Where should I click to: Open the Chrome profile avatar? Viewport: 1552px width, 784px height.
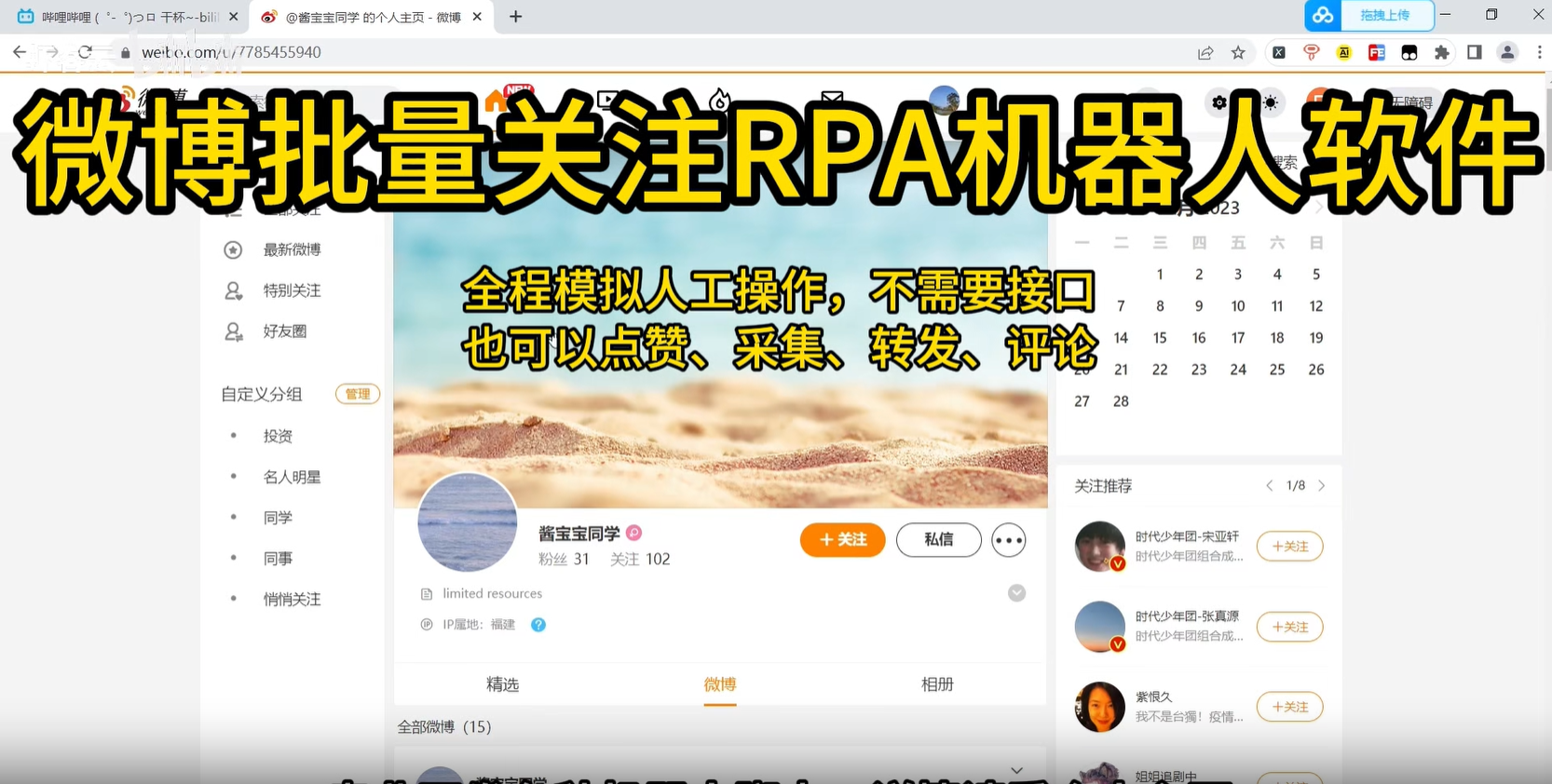1507,53
